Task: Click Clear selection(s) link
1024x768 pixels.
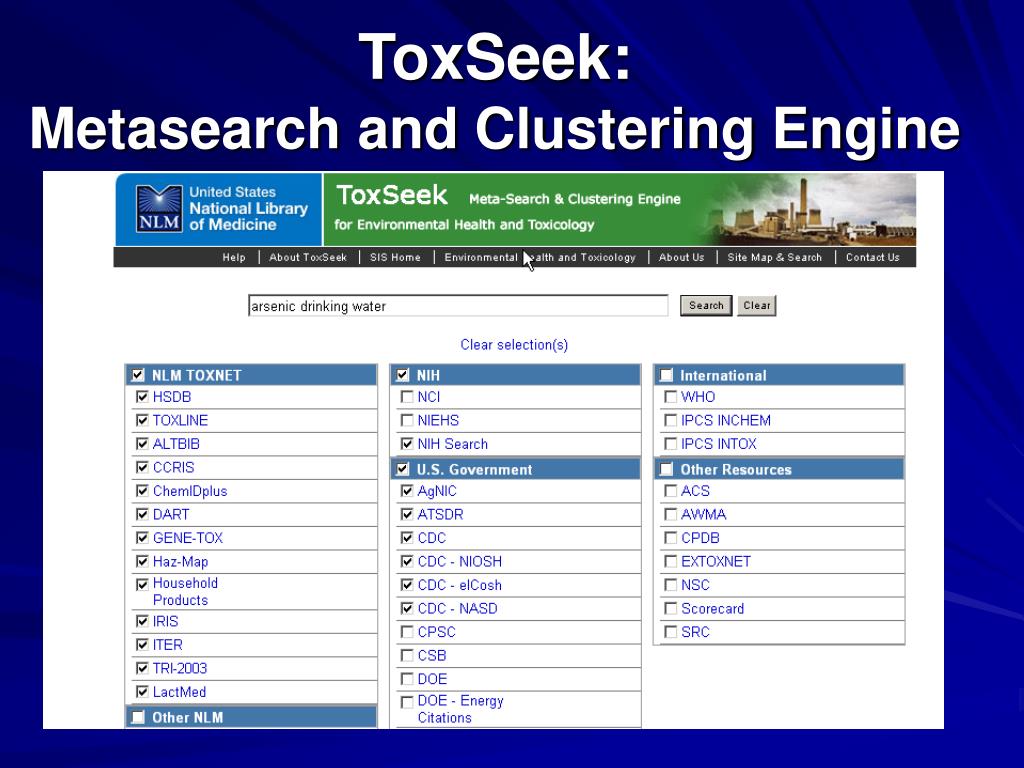Action: 514,345
